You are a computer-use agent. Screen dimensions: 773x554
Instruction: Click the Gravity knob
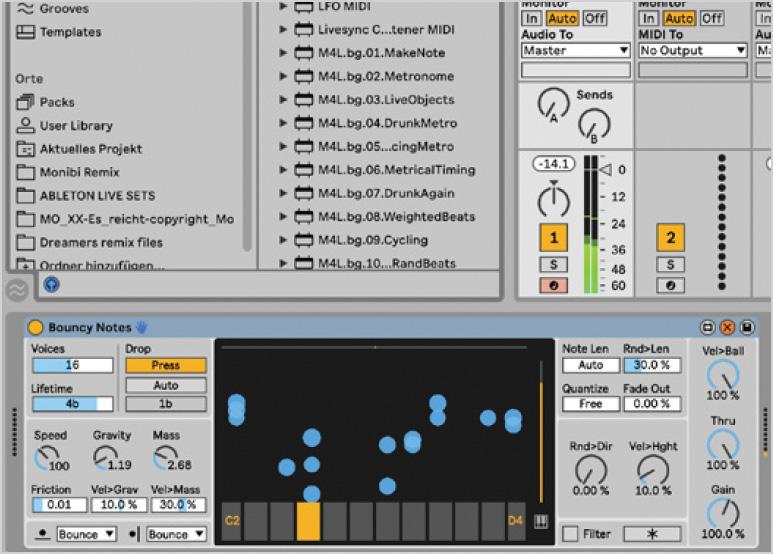tap(106, 457)
